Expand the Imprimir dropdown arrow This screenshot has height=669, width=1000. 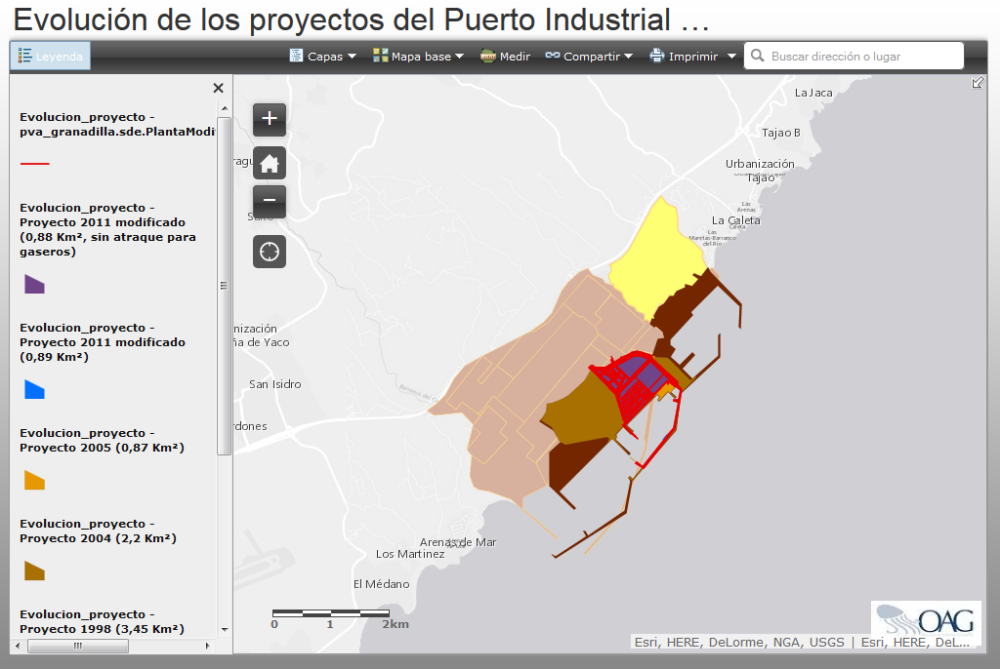(732, 56)
